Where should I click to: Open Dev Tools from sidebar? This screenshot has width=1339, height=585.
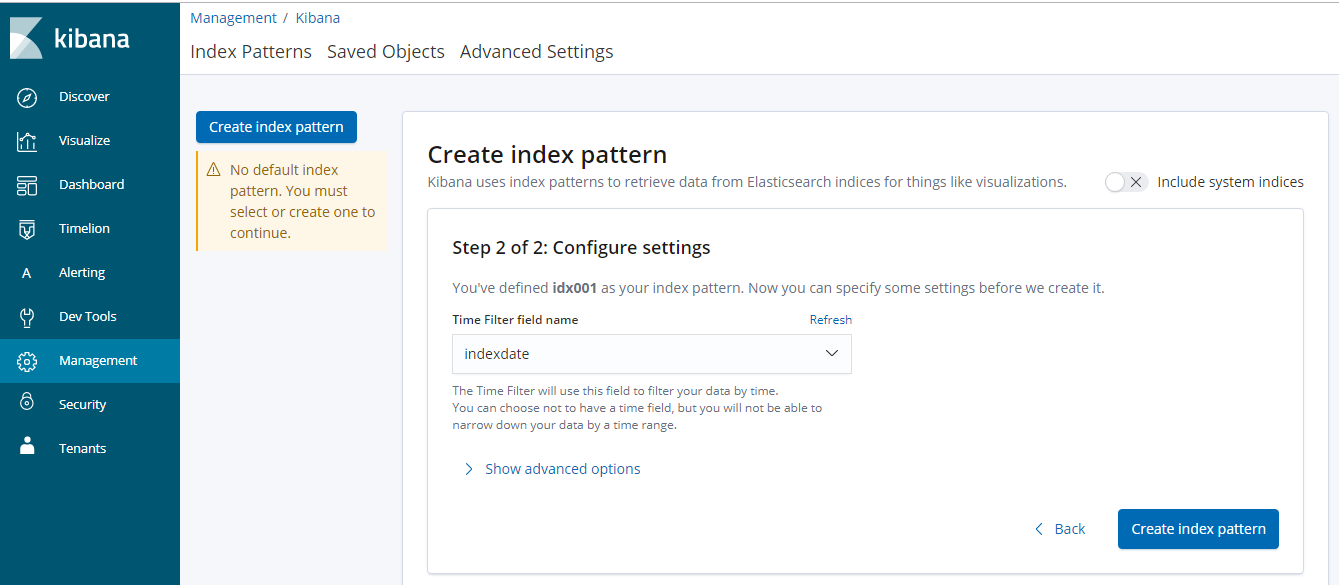pyautogui.click(x=90, y=317)
